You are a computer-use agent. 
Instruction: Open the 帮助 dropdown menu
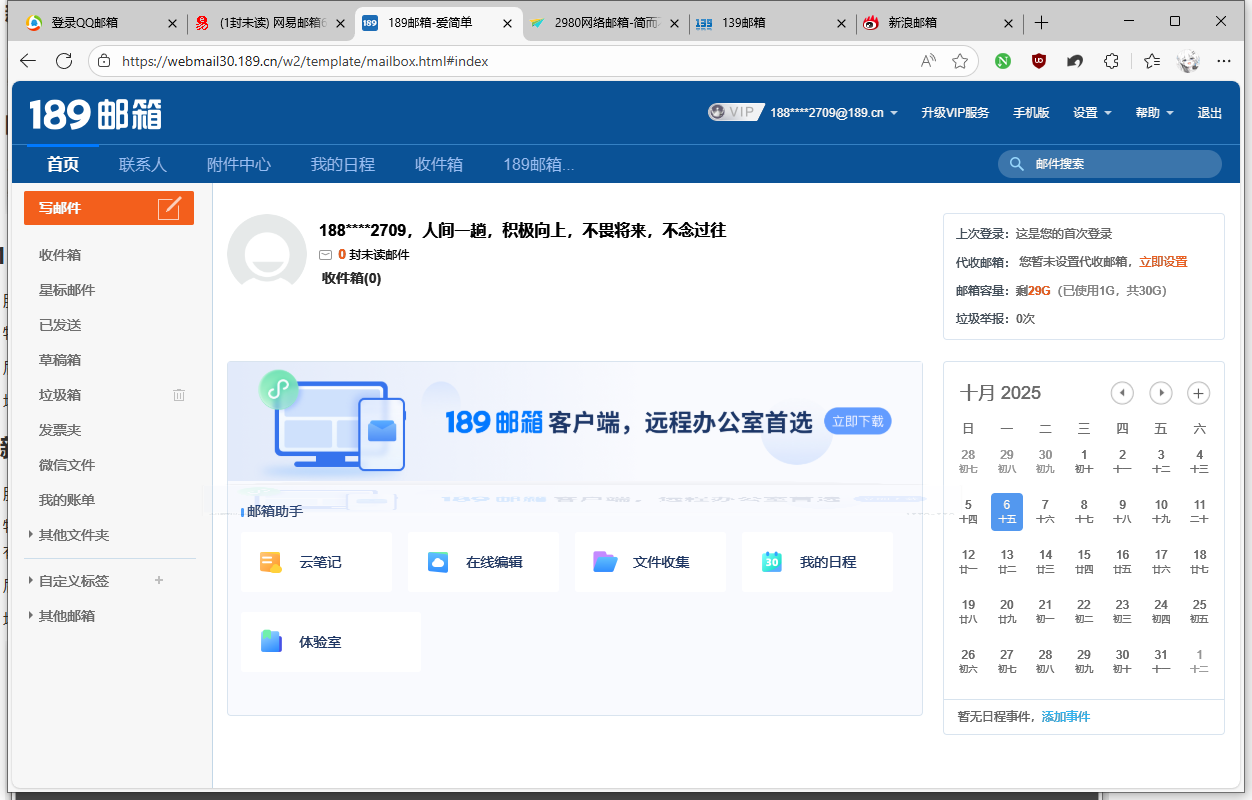pos(1154,113)
